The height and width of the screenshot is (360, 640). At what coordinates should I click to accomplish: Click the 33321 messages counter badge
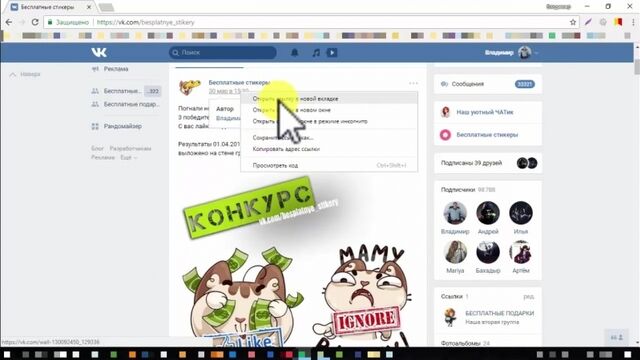[524, 84]
